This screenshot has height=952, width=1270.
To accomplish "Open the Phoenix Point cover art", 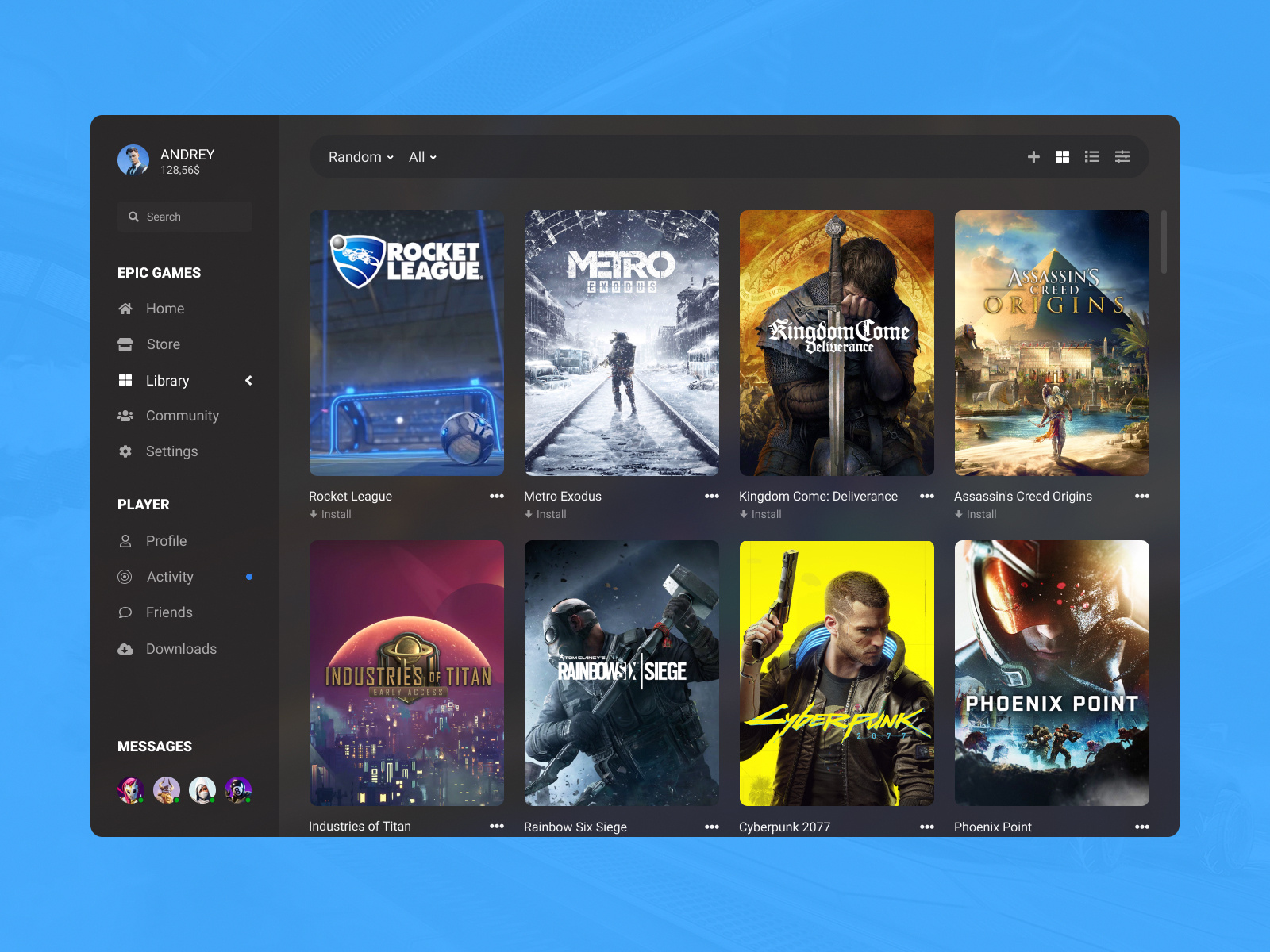I will [1052, 674].
